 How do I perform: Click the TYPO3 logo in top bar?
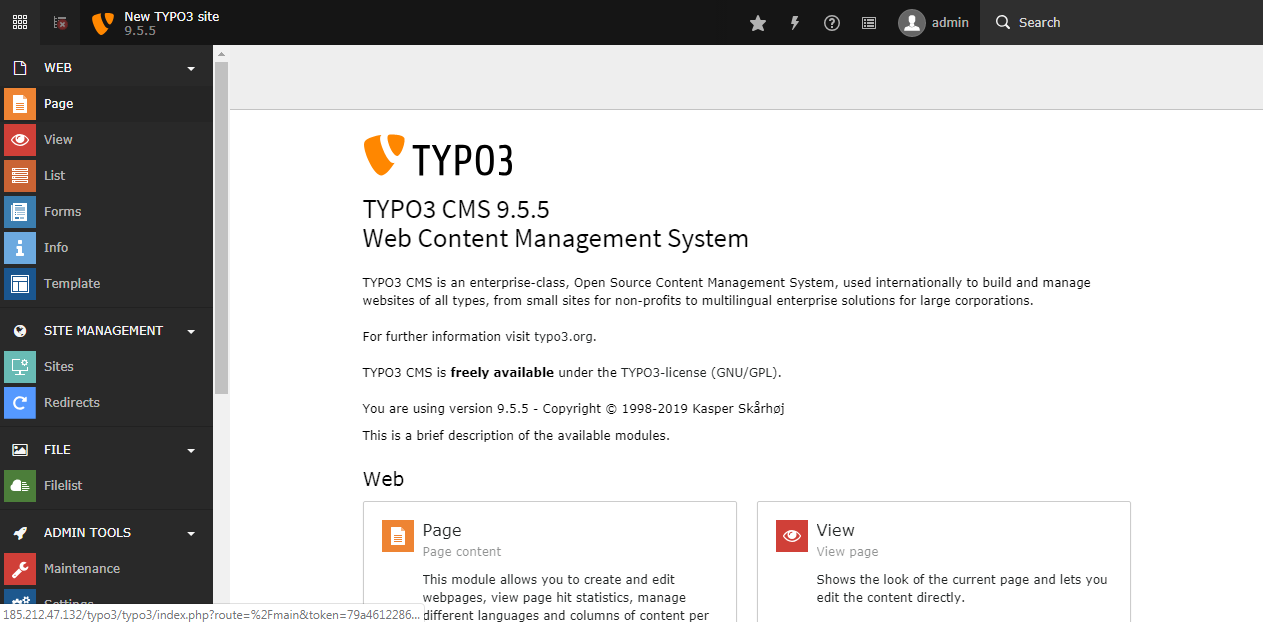102,23
